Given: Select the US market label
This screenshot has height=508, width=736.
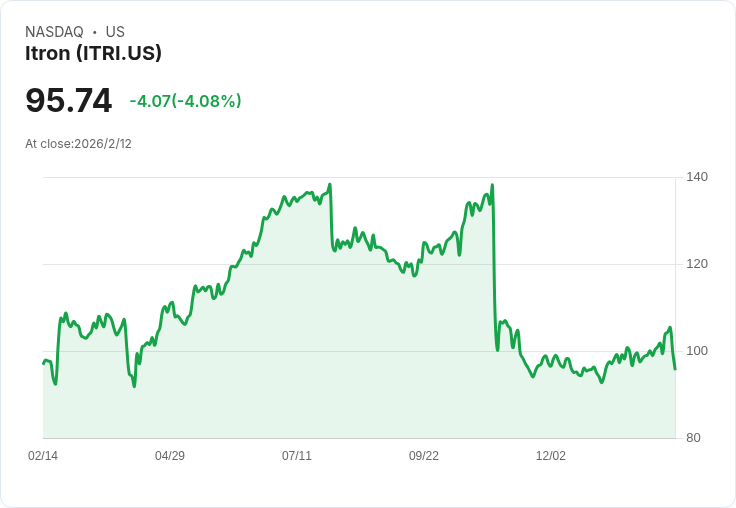Looking at the screenshot, I should (115, 32).
